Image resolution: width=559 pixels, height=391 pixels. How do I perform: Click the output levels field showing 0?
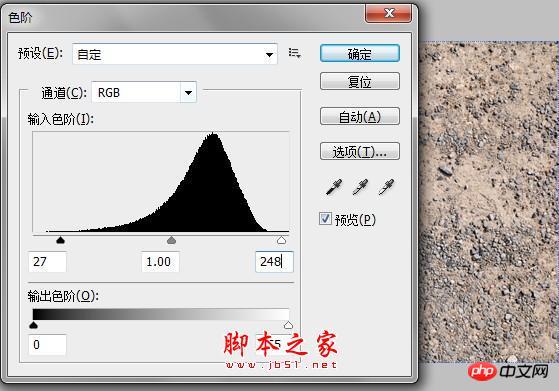(x=47, y=344)
